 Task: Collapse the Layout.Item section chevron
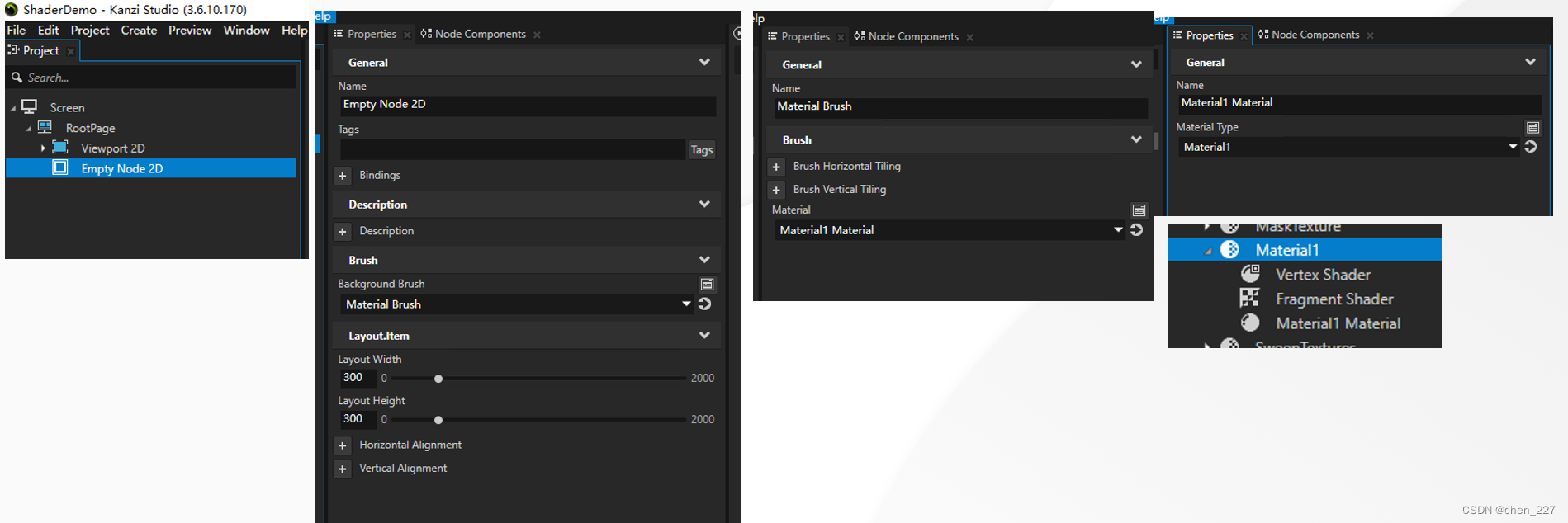(x=704, y=335)
